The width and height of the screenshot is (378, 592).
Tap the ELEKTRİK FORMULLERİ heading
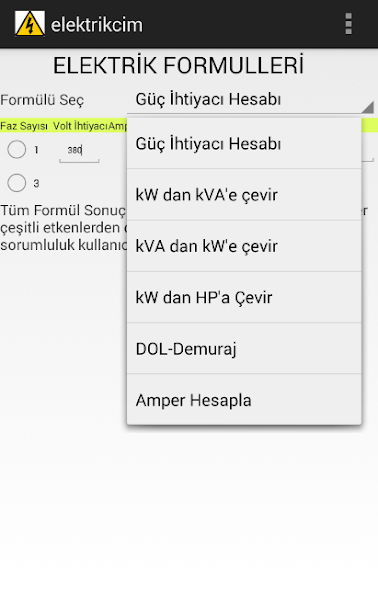pyautogui.click(x=178, y=66)
